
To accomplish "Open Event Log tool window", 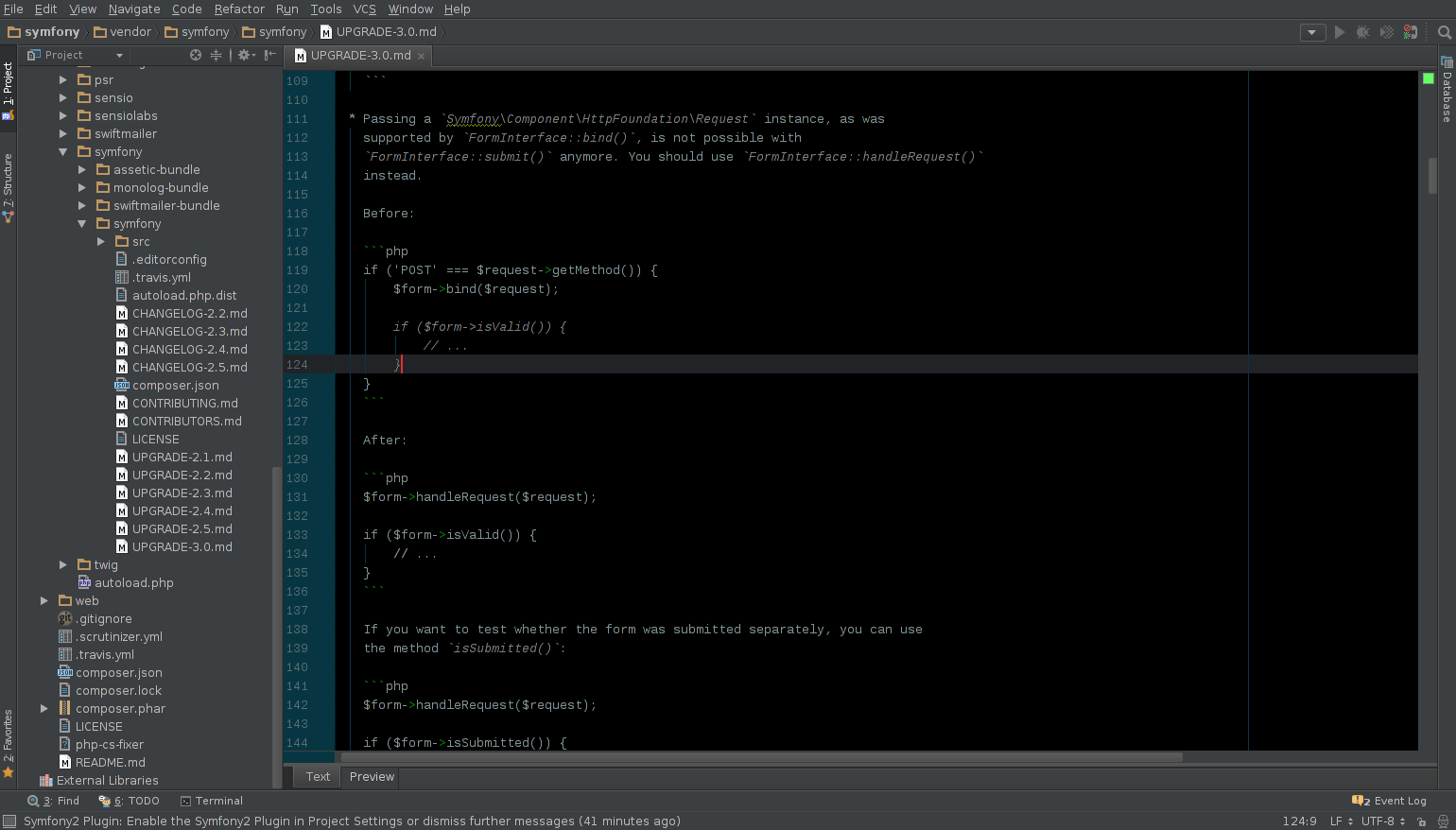I will (x=1389, y=801).
